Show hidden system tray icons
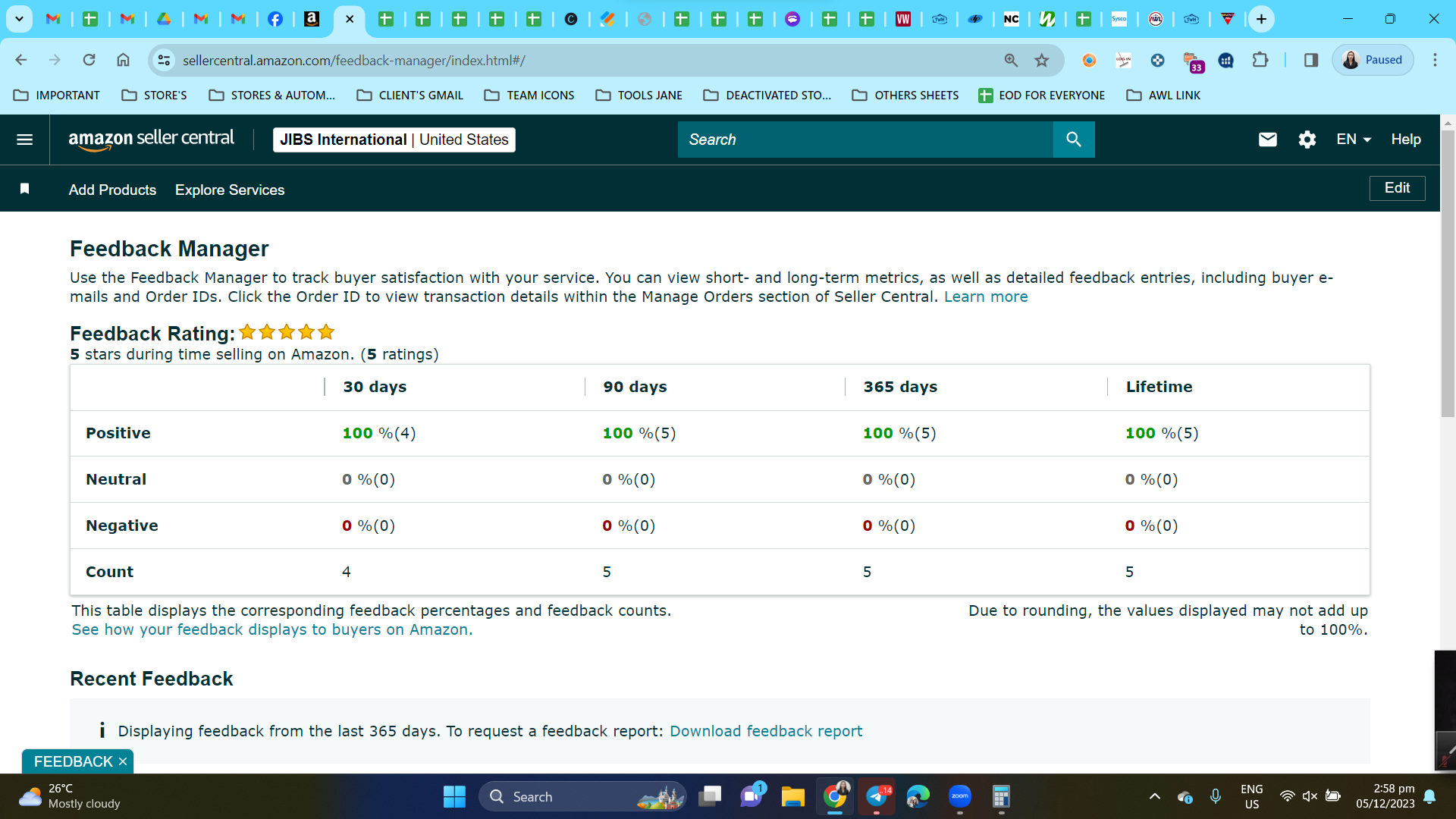 pos(1154,796)
